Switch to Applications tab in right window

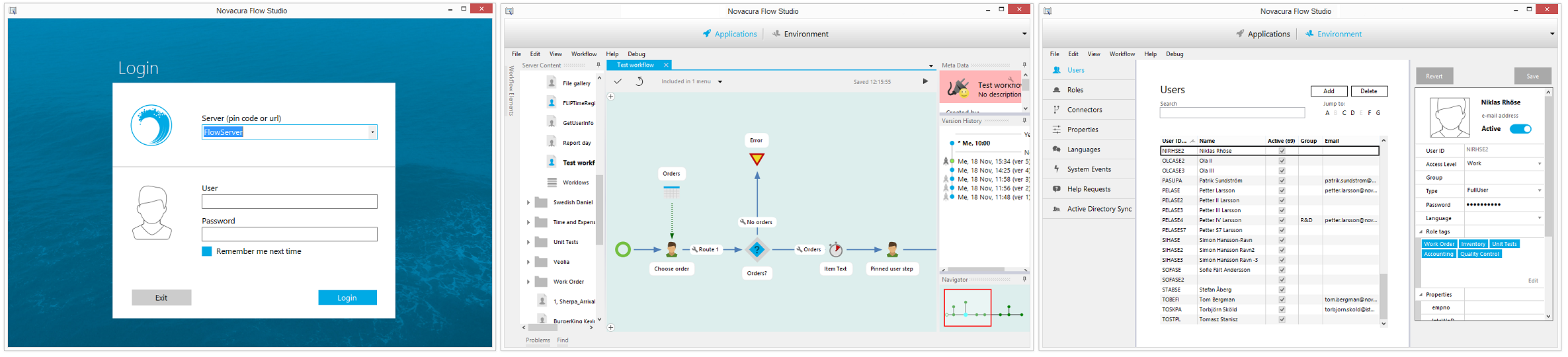(1263, 34)
